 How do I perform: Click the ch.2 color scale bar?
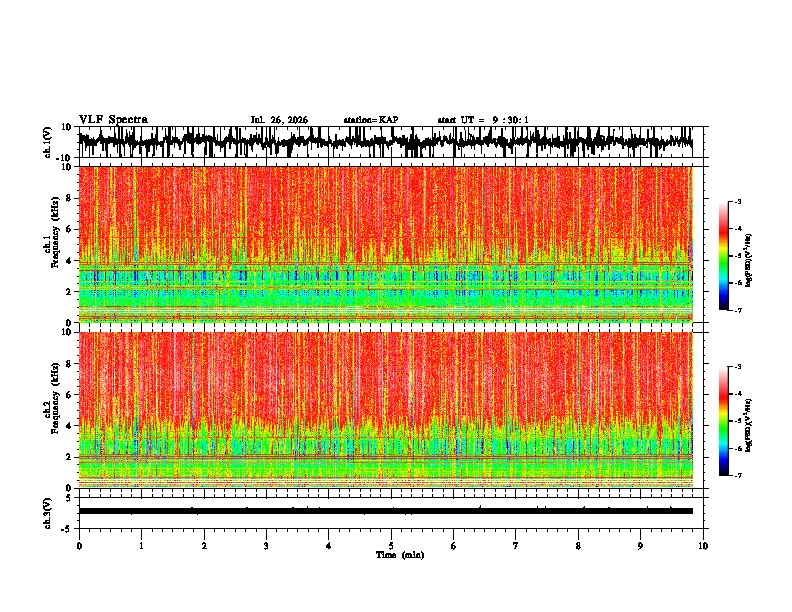(x=724, y=421)
